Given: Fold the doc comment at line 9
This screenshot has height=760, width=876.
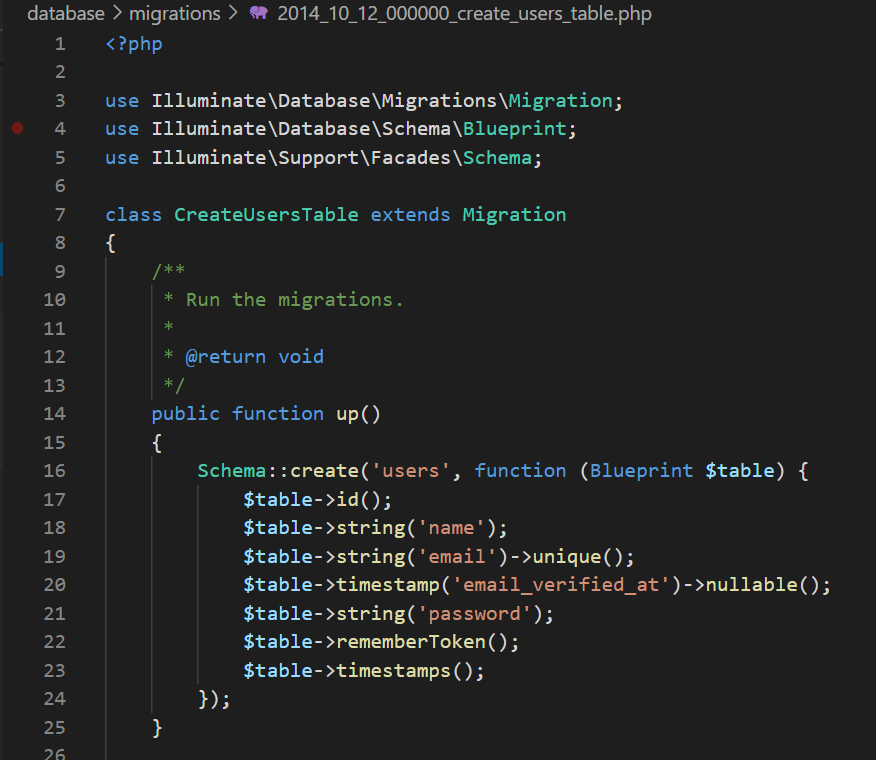Looking at the screenshot, I should (89, 271).
